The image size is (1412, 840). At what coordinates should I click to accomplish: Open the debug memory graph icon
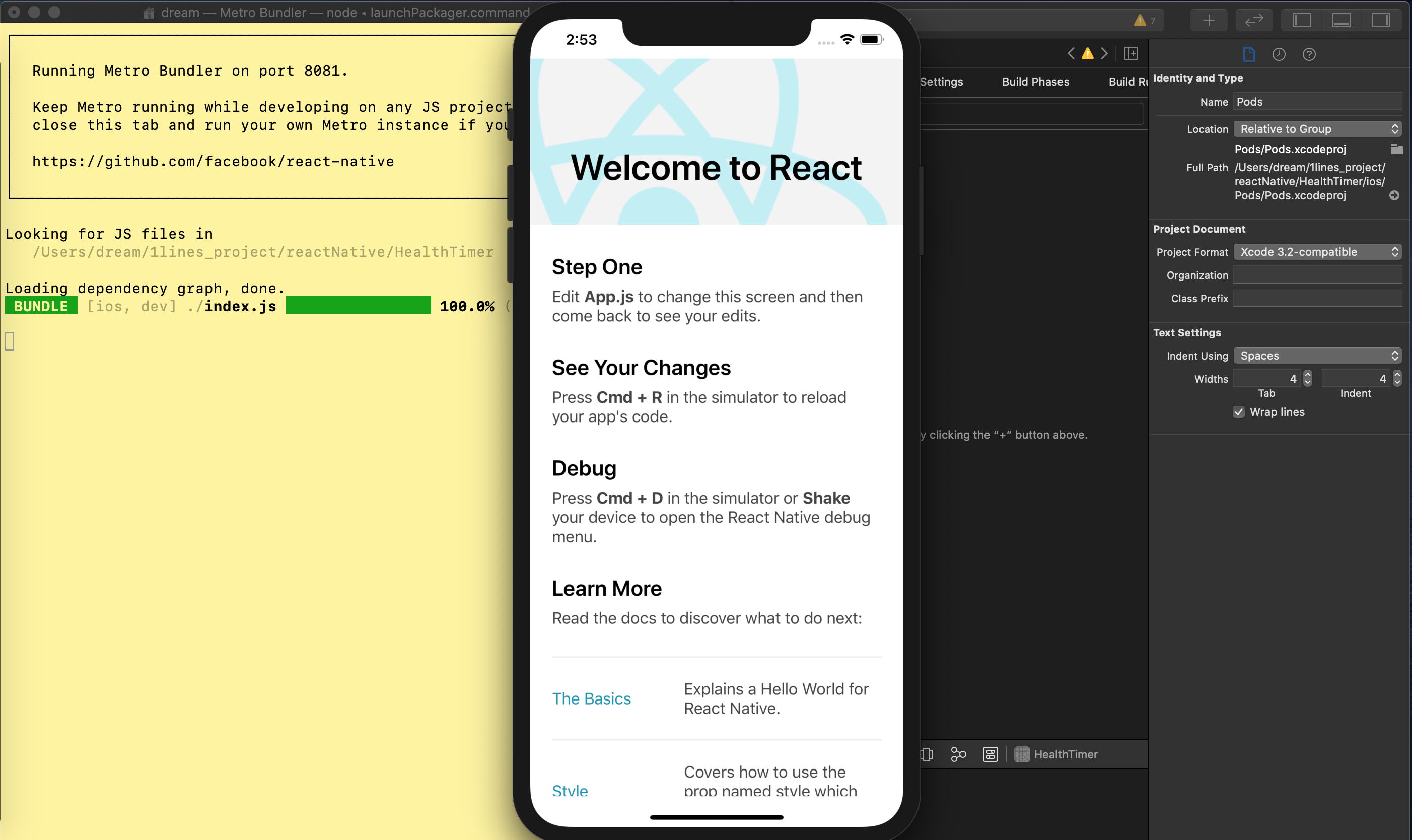pyautogui.click(x=958, y=754)
